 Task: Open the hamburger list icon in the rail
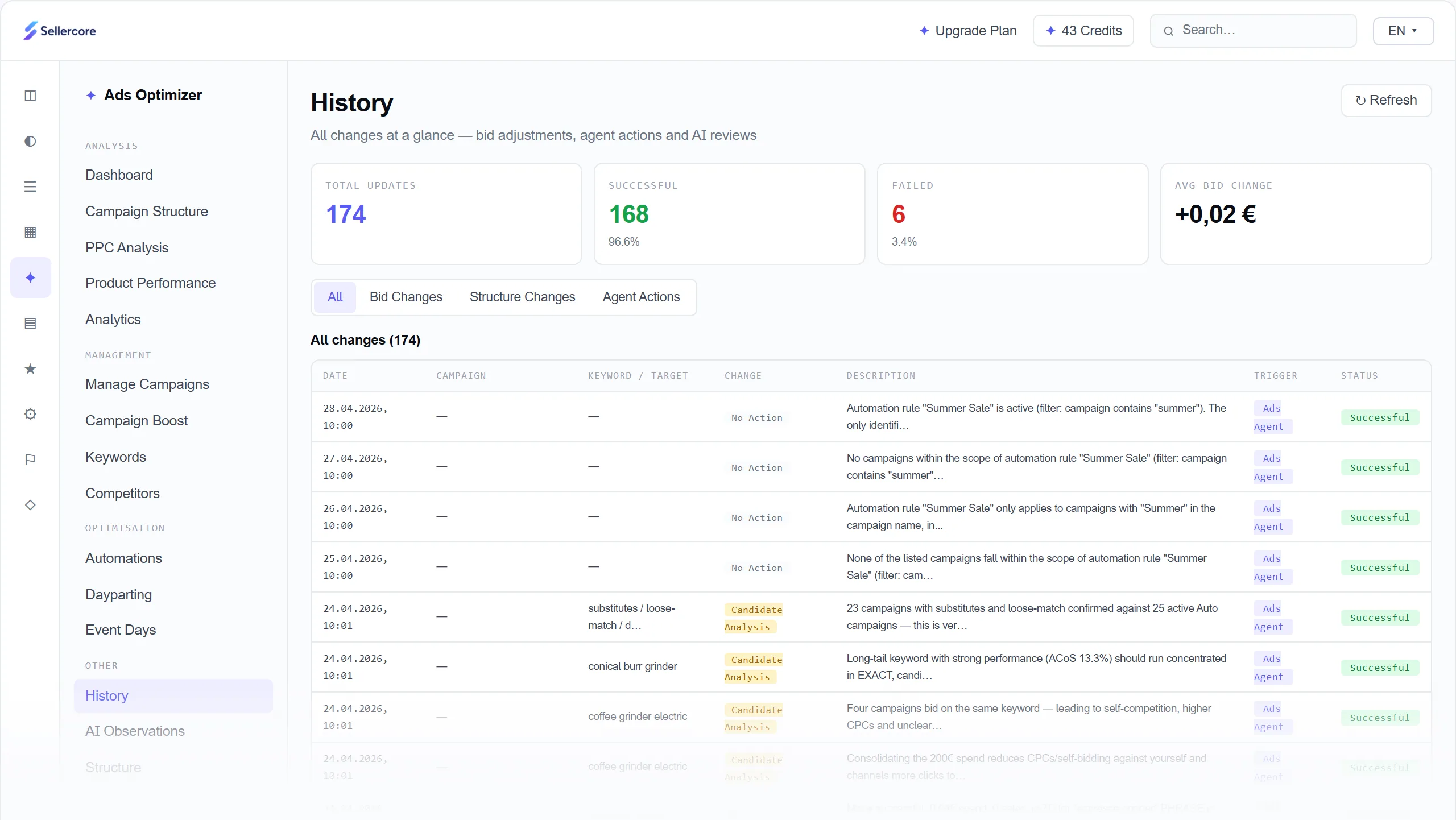point(30,187)
